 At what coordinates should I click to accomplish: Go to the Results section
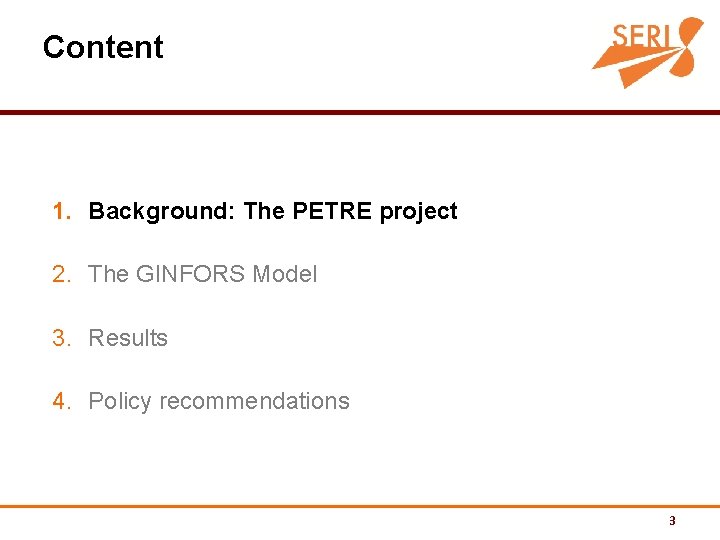(x=128, y=338)
